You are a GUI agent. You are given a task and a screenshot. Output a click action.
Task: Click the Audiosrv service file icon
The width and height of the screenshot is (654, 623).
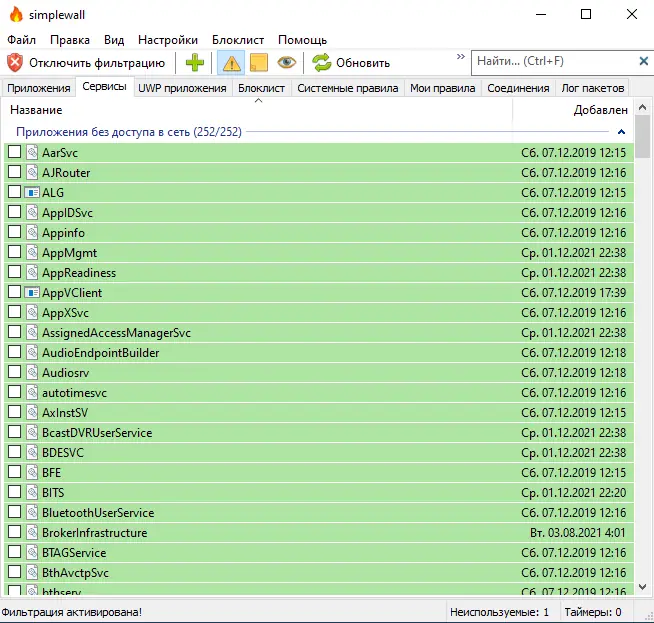coord(32,373)
